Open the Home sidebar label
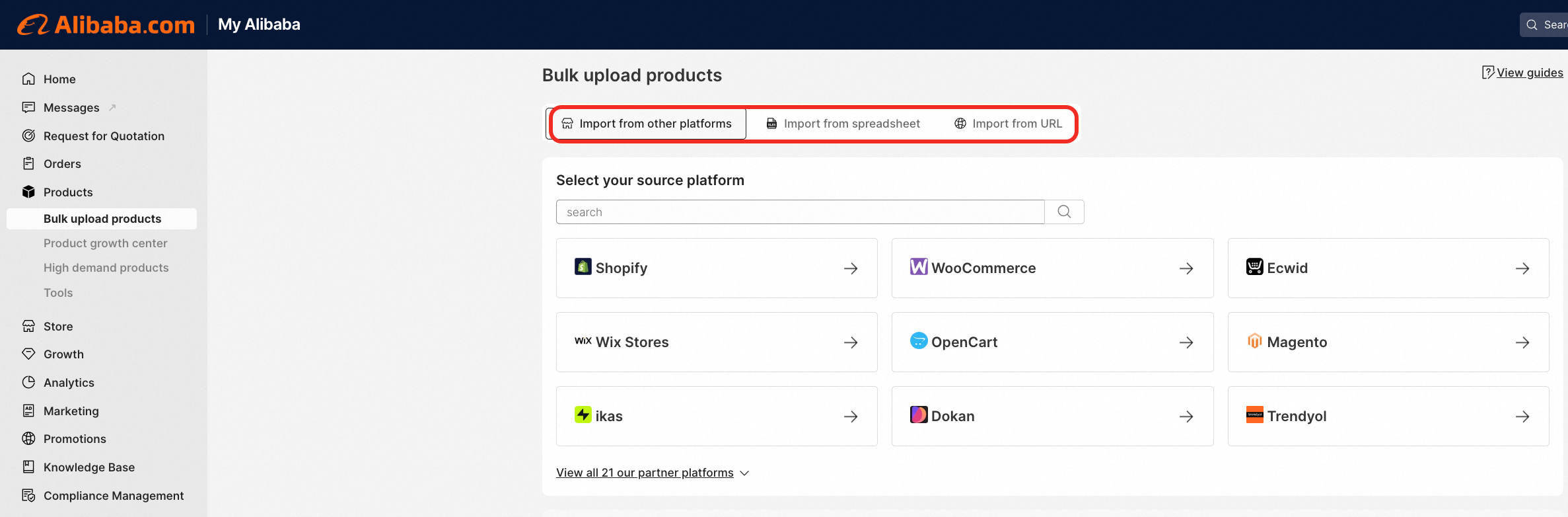 pos(59,79)
